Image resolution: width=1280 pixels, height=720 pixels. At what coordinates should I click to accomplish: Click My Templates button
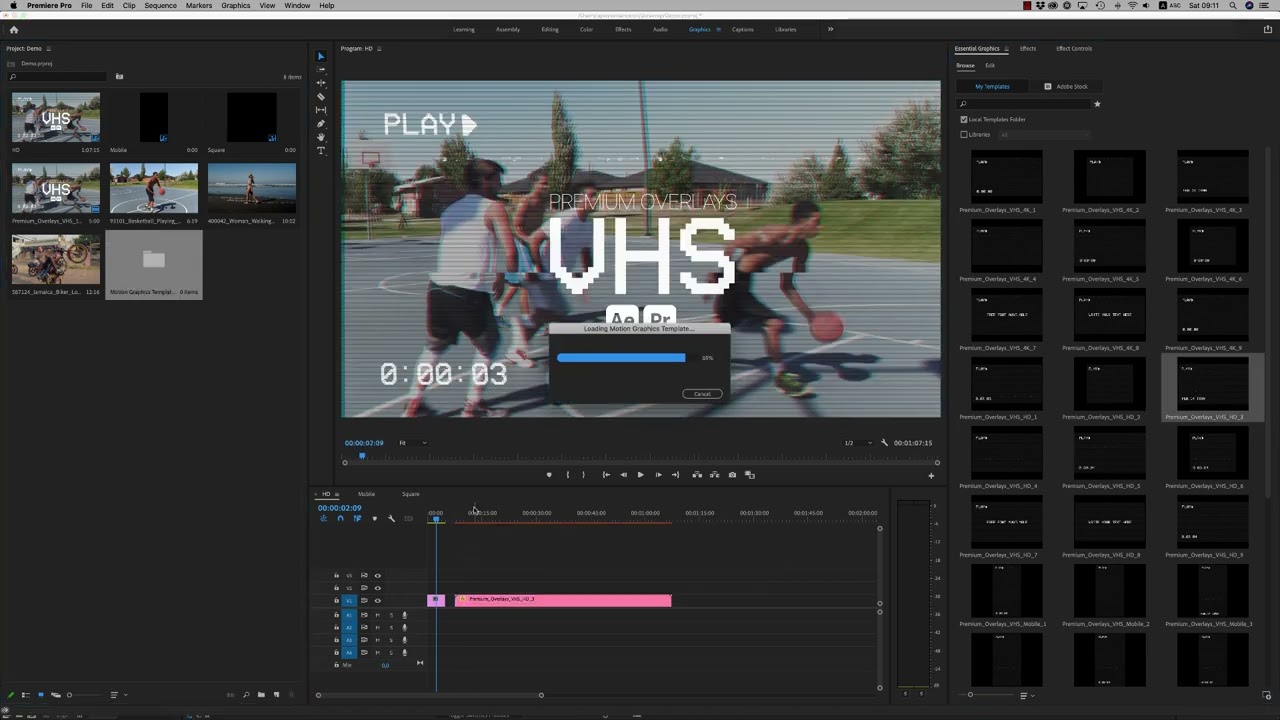[x=992, y=86]
